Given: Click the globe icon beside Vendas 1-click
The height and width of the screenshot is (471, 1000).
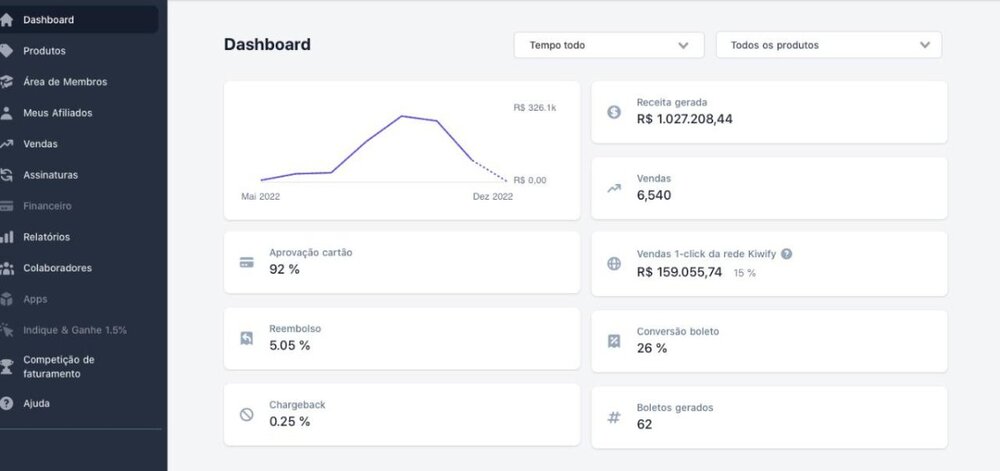Looking at the screenshot, I should coord(614,264).
